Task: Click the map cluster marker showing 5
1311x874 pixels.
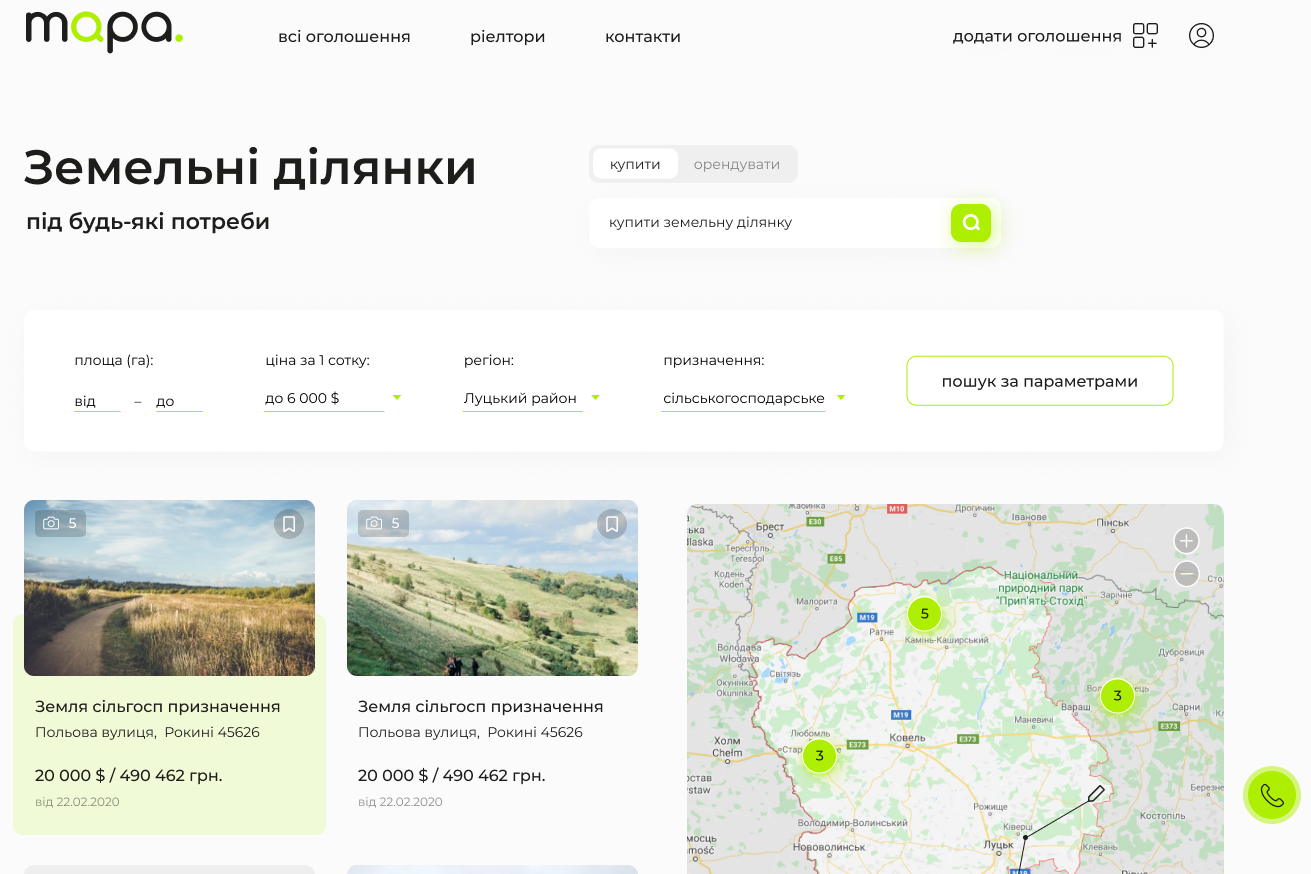Action: (924, 614)
